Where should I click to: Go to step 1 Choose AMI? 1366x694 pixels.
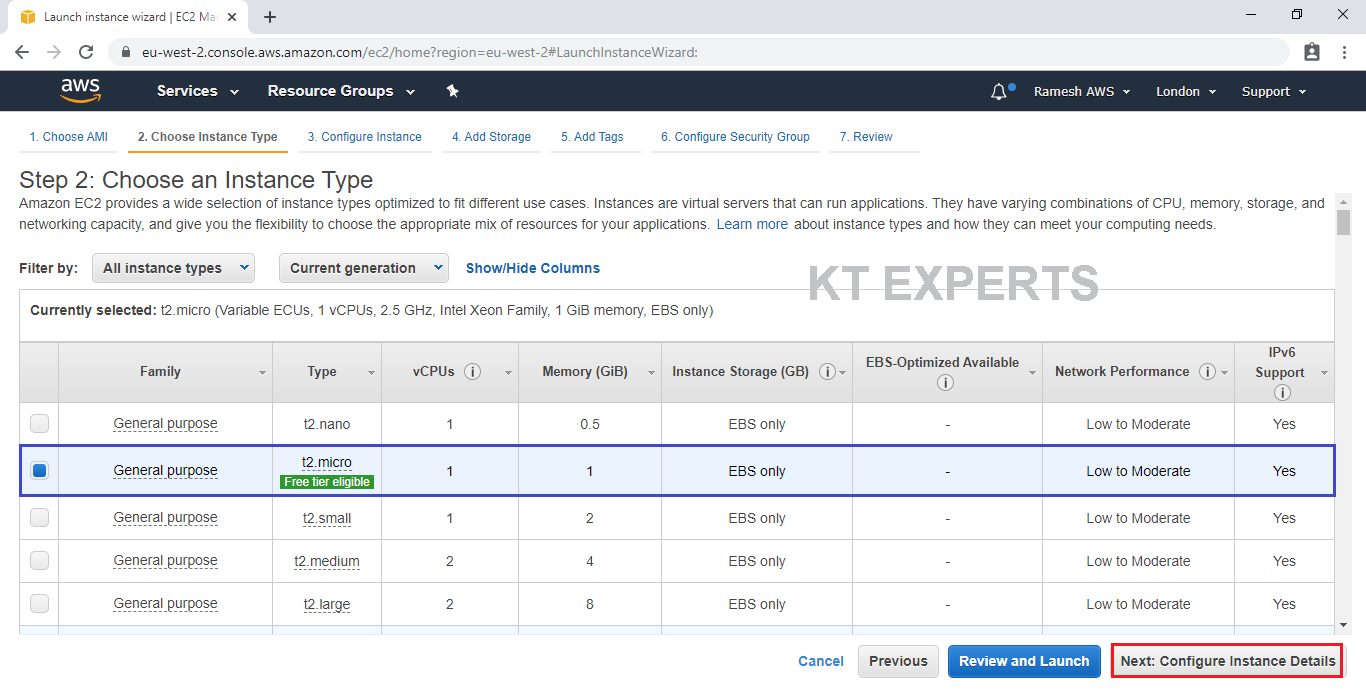click(69, 137)
